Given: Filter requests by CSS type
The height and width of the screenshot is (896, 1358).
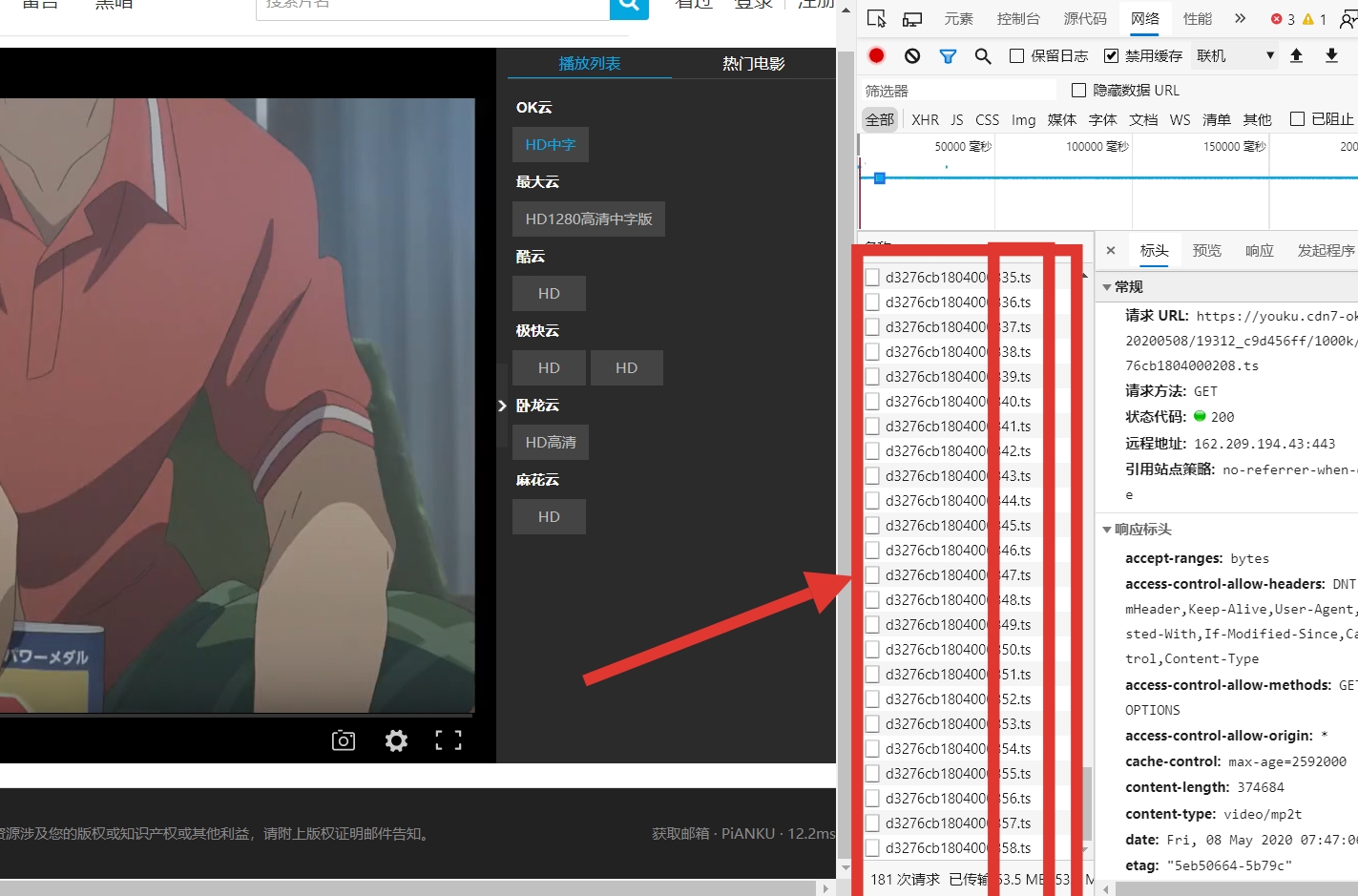Looking at the screenshot, I should coord(987,119).
